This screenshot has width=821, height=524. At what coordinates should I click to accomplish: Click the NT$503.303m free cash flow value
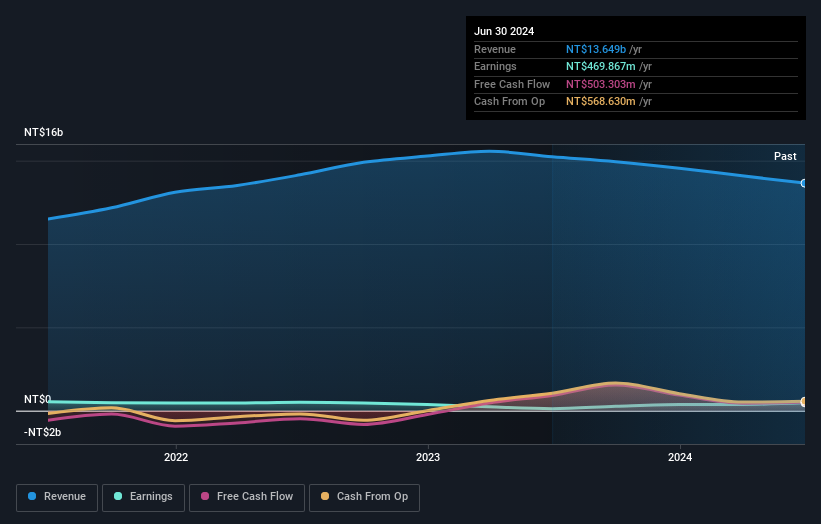[601, 84]
